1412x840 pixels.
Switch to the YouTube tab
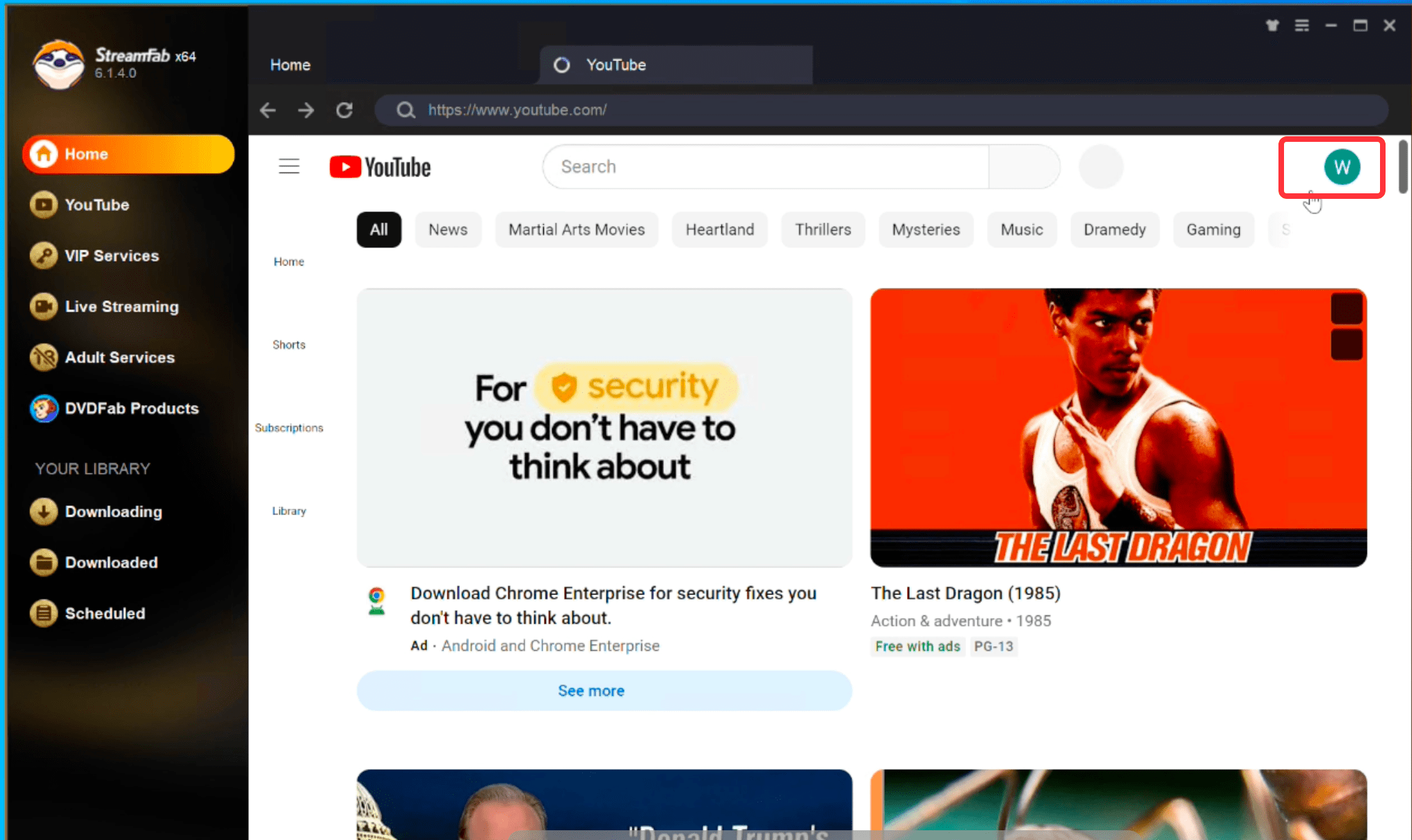coord(676,65)
